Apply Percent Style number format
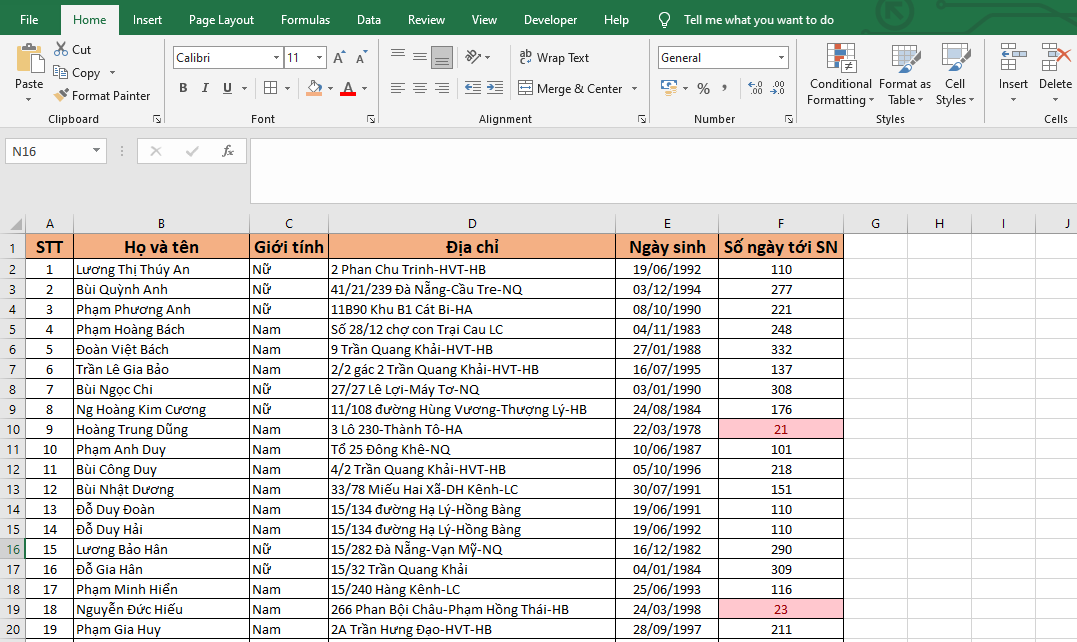 703,89
